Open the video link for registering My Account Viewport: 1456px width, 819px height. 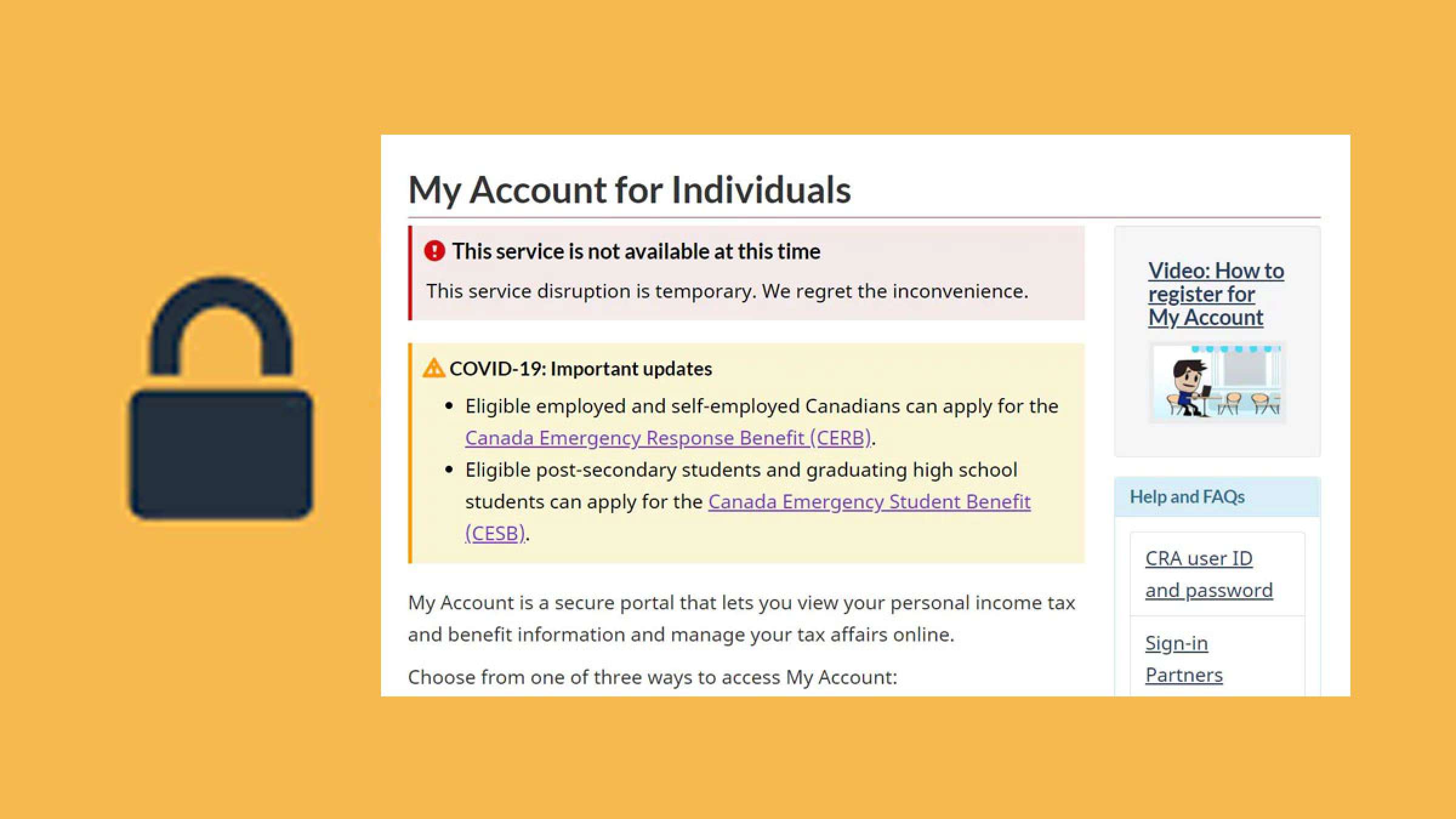click(x=1215, y=294)
